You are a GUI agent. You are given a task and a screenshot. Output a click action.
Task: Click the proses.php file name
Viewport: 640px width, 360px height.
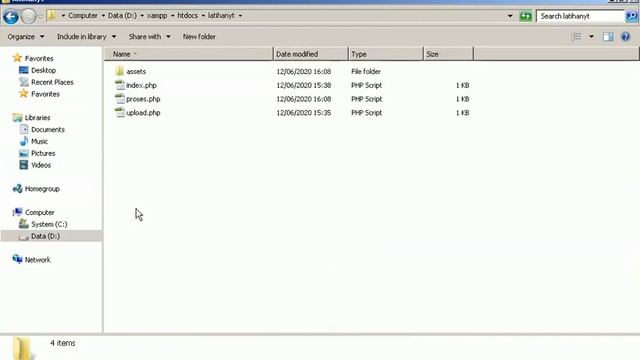(143, 99)
